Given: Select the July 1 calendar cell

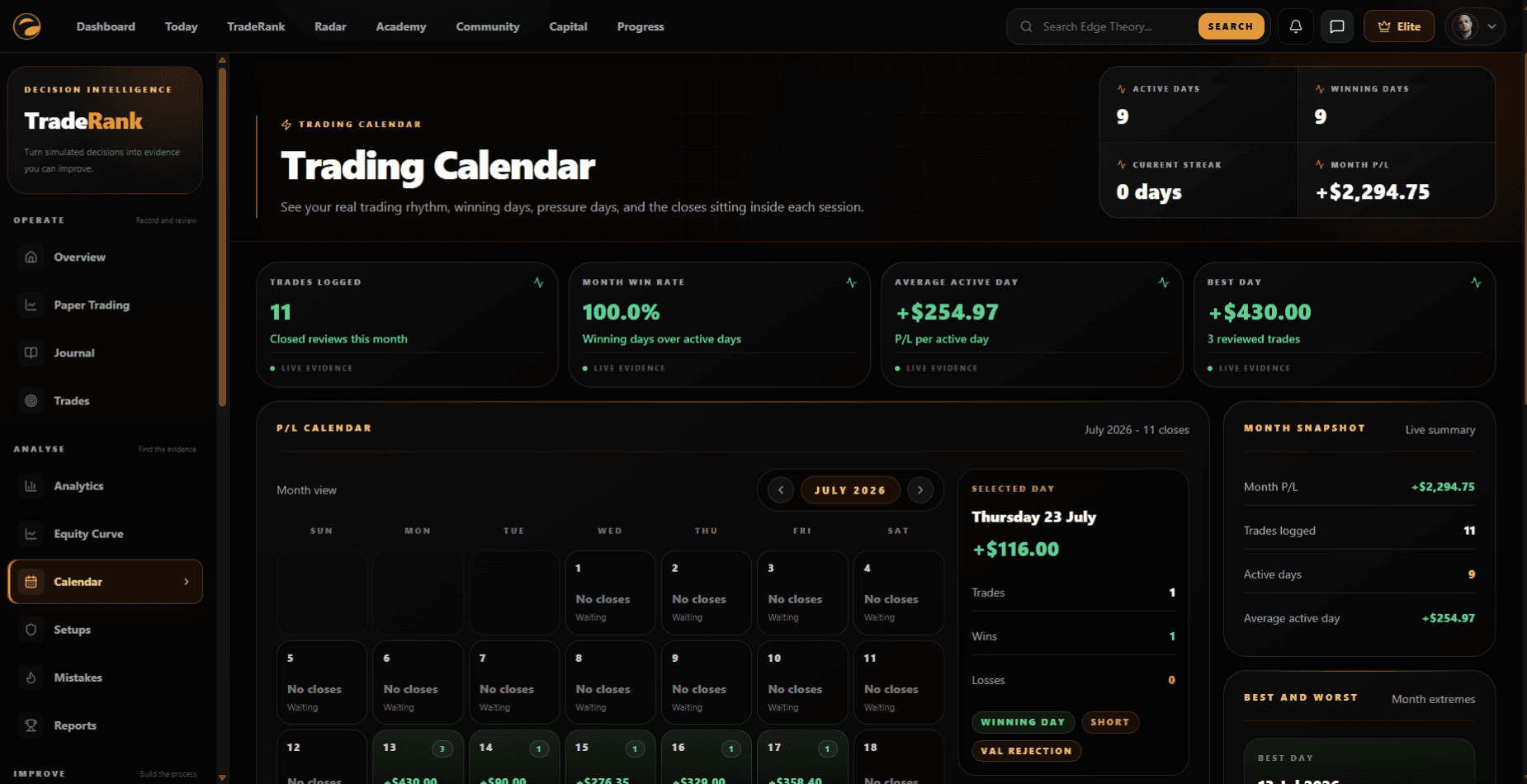Looking at the screenshot, I should (610, 593).
